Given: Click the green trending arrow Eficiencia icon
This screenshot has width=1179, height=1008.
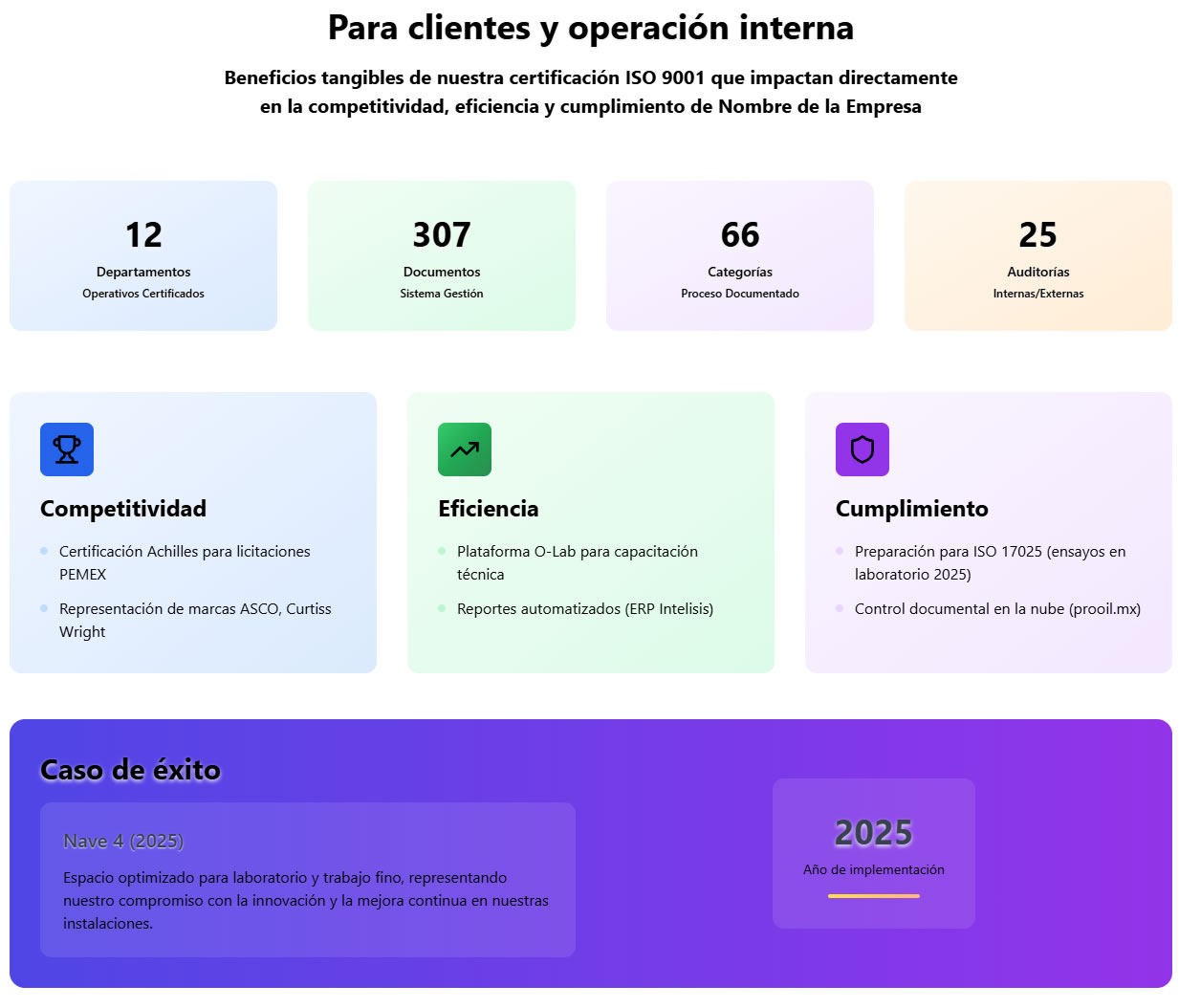Looking at the screenshot, I should [x=465, y=449].
